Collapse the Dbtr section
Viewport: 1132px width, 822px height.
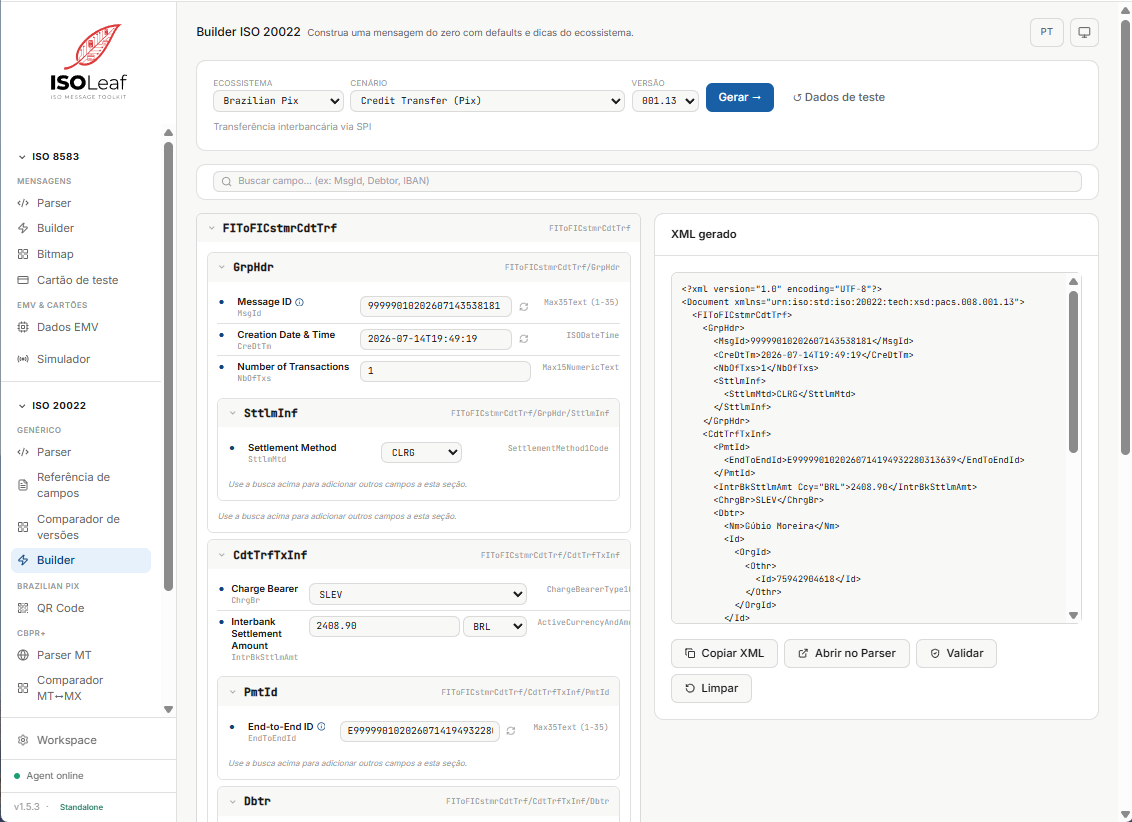232,801
